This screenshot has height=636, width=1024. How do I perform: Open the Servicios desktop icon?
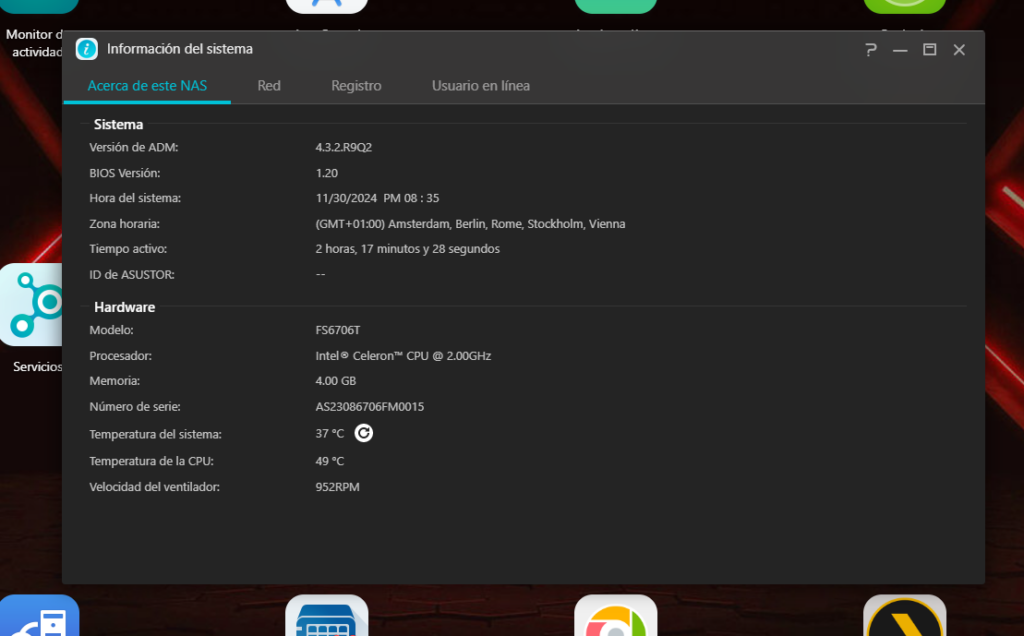pyautogui.click(x=31, y=305)
